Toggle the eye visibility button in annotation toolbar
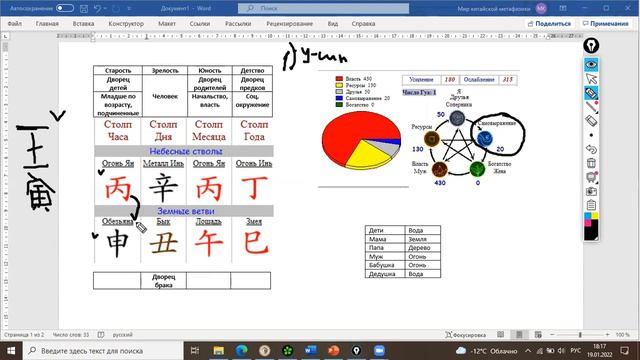 tap(591, 64)
